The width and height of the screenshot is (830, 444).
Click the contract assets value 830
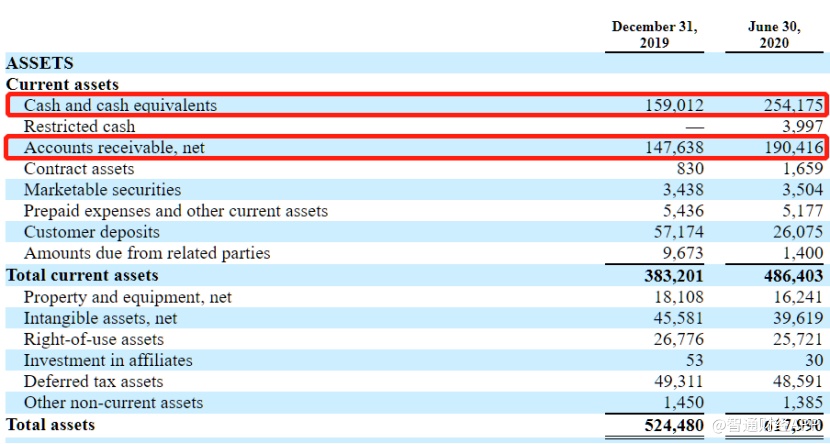point(690,169)
